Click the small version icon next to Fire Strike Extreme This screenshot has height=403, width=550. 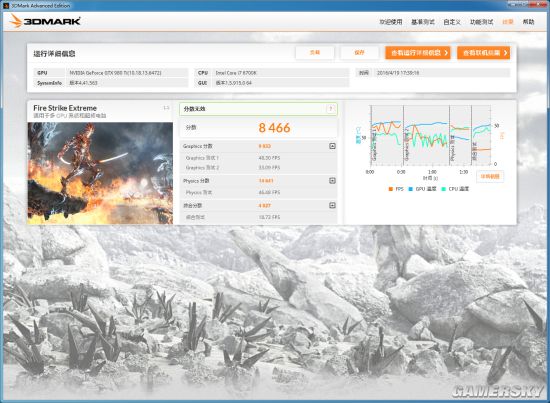[x=166, y=108]
